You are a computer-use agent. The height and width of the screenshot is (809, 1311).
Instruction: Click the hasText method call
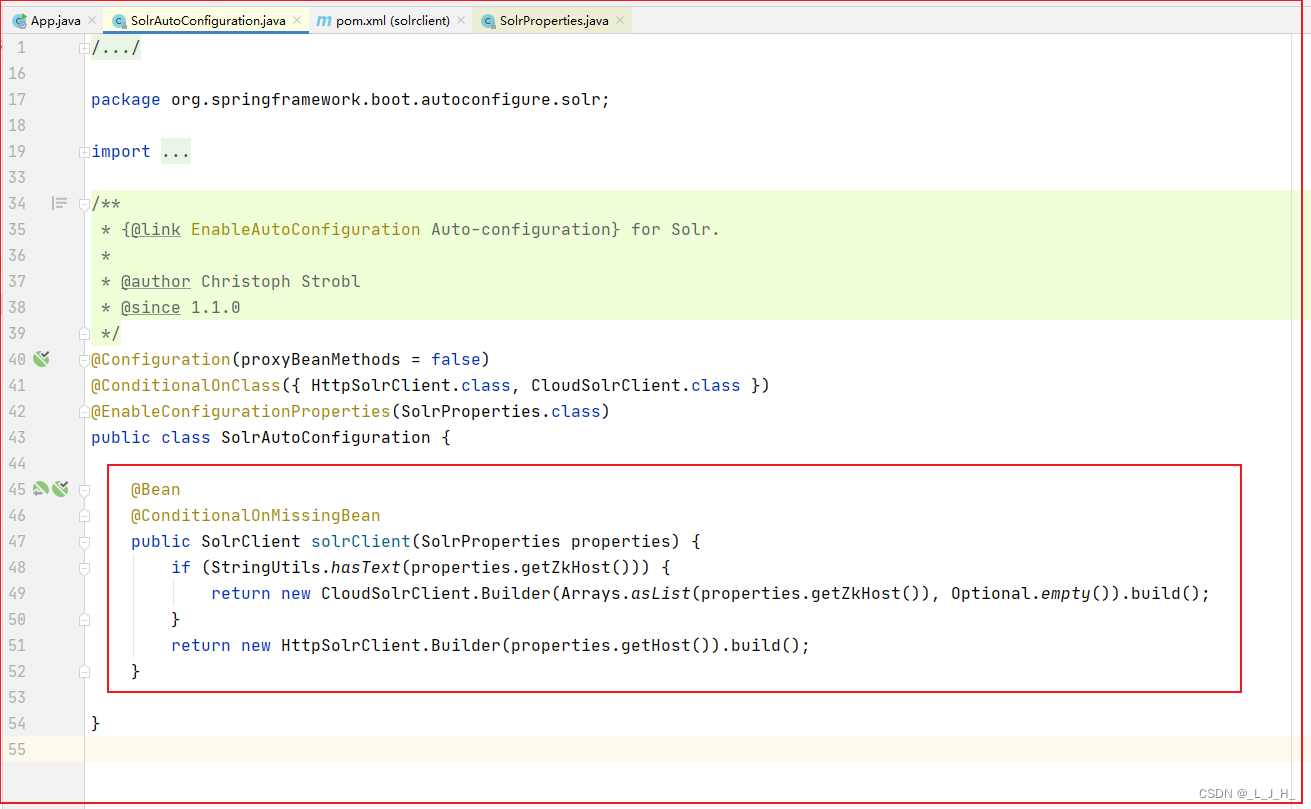pyautogui.click(x=366, y=567)
